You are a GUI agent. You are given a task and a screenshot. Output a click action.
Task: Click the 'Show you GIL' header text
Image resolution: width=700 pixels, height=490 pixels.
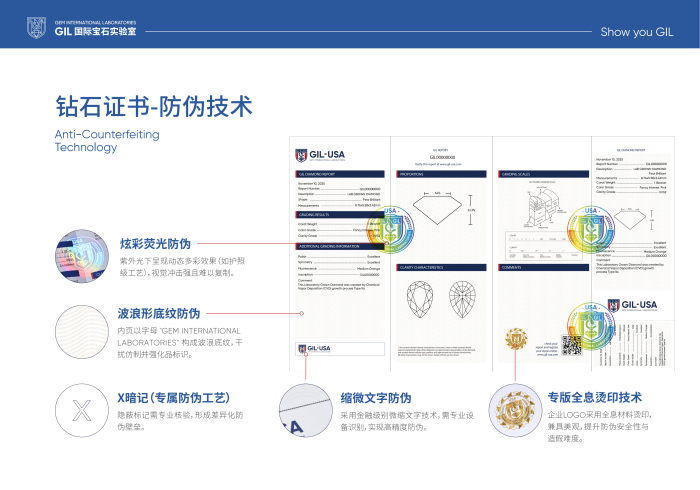click(637, 32)
